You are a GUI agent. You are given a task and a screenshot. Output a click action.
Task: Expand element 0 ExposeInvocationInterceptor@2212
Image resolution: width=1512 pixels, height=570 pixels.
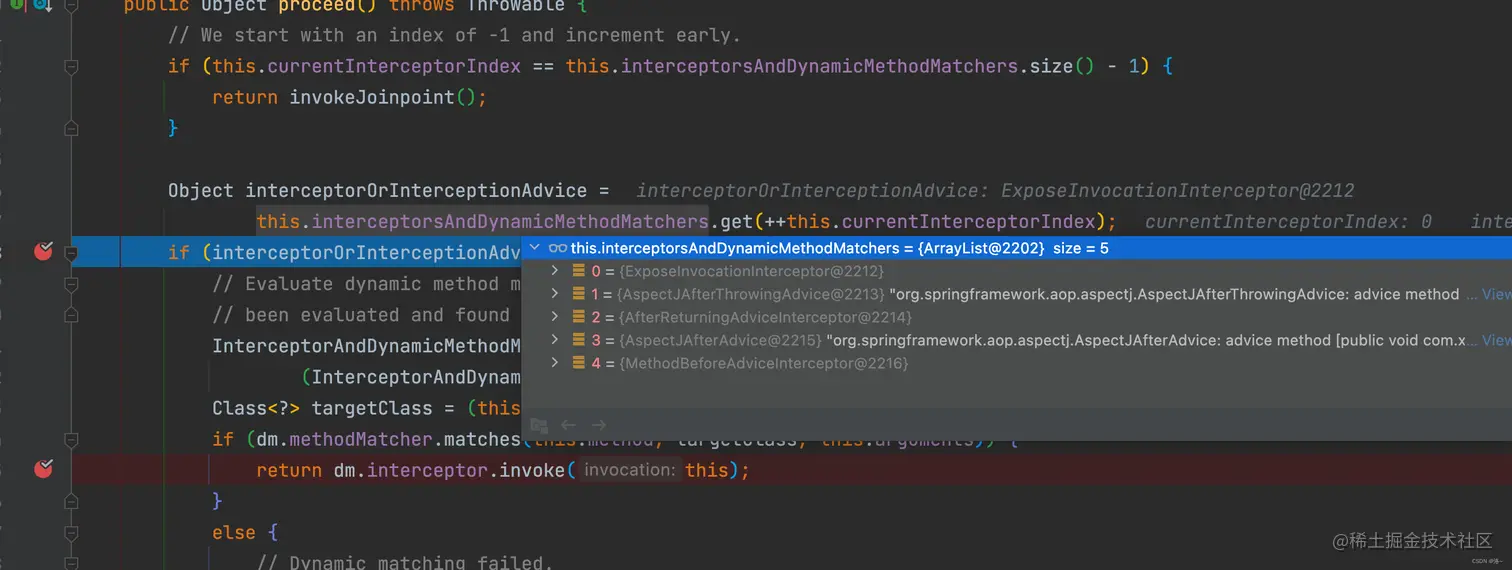(x=556, y=271)
